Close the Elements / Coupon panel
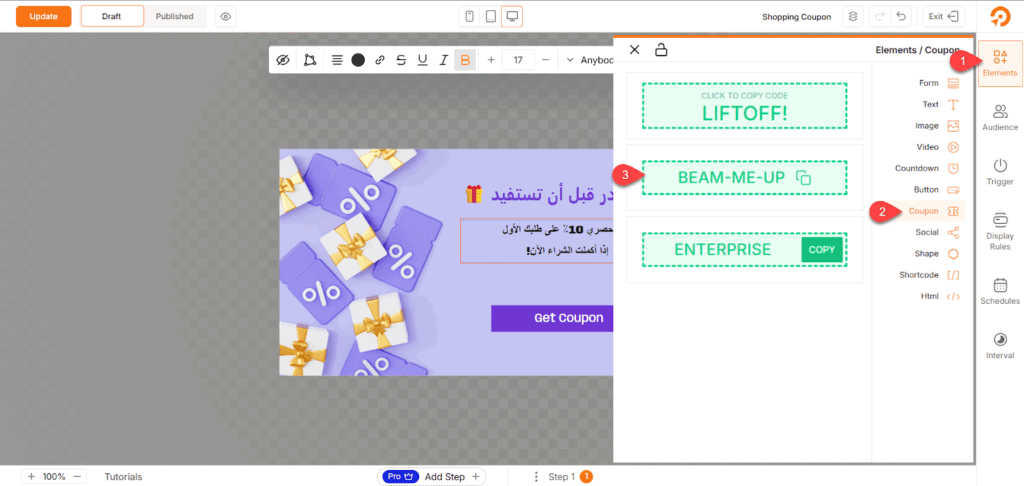This screenshot has width=1024, height=486. pyautogui.click(x=634, y=50)
